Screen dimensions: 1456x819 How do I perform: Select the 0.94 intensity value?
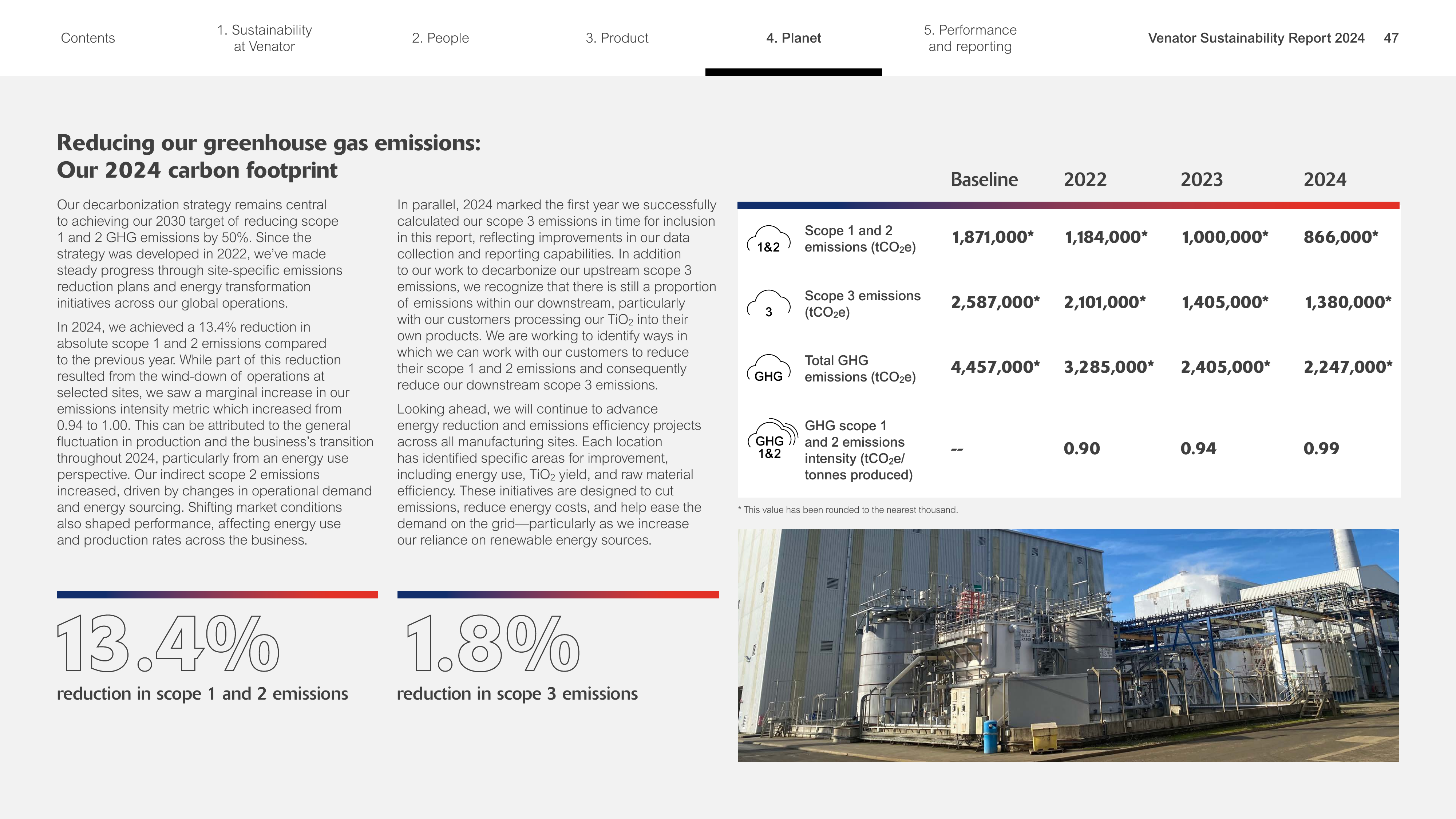[x=1198, y=448]
